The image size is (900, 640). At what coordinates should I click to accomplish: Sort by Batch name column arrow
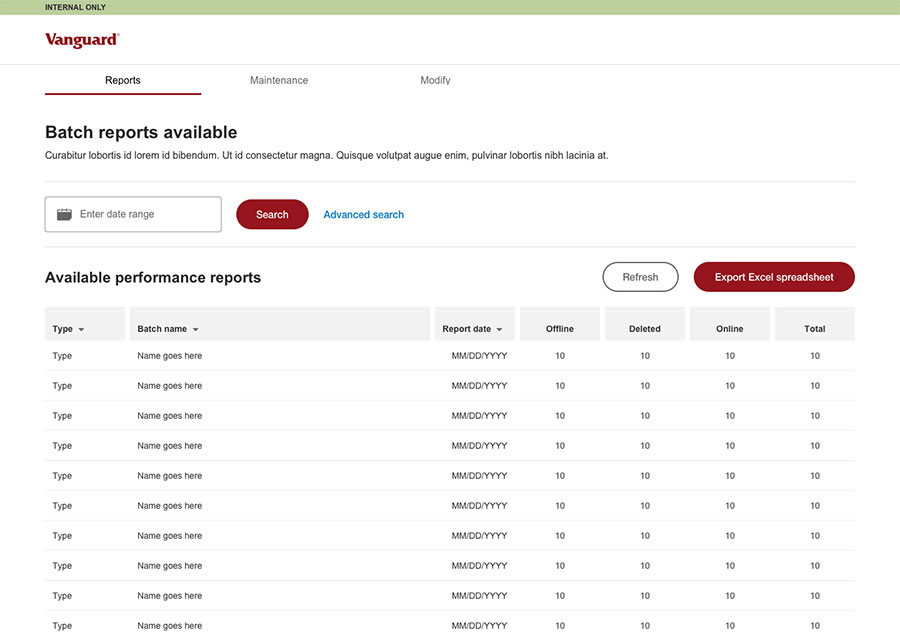[195, 329]
